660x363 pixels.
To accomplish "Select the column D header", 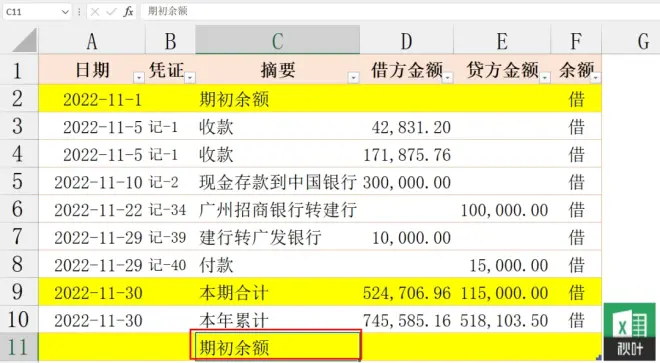I will (x=407, y=40).
